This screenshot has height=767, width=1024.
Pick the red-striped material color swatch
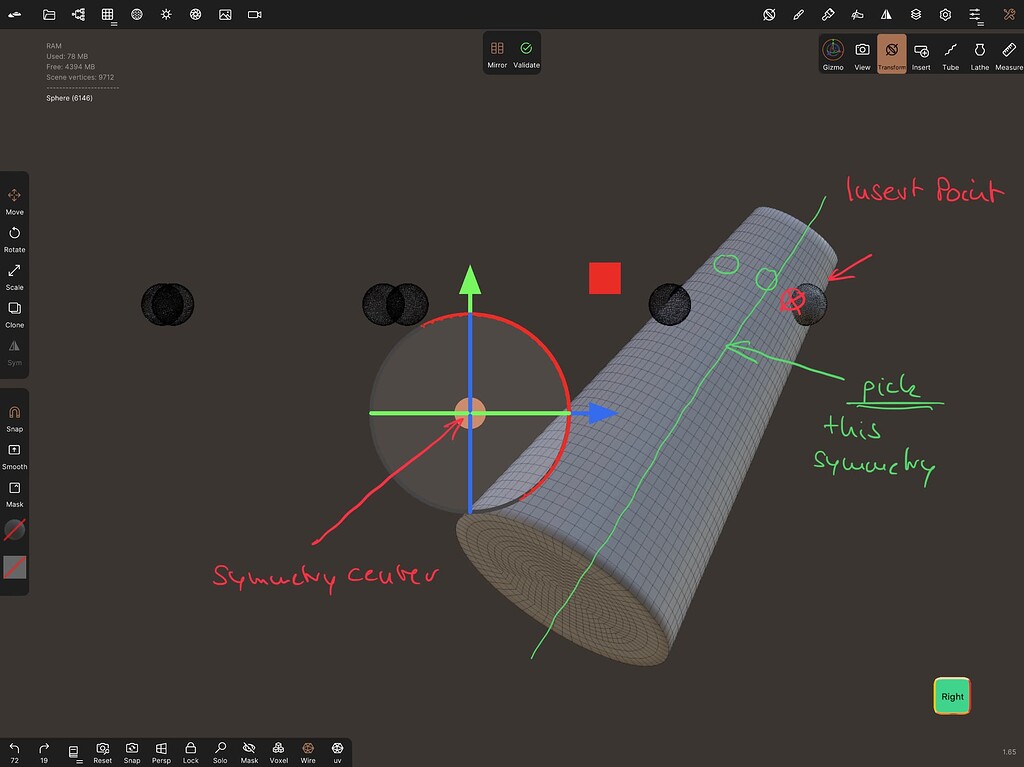pyautogui.click(x=14, y=568)
